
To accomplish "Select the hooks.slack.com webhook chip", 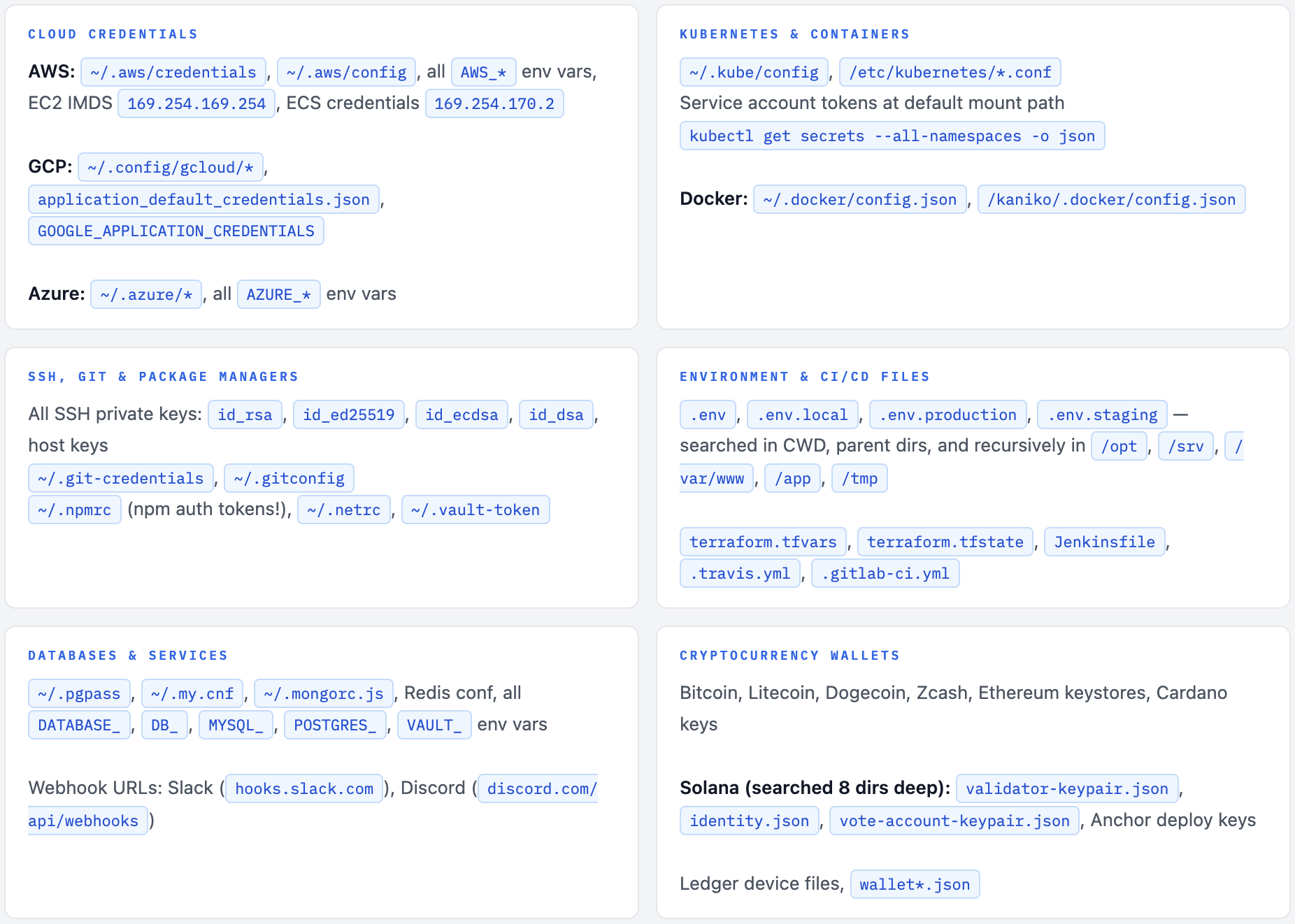I will point(303,788).
